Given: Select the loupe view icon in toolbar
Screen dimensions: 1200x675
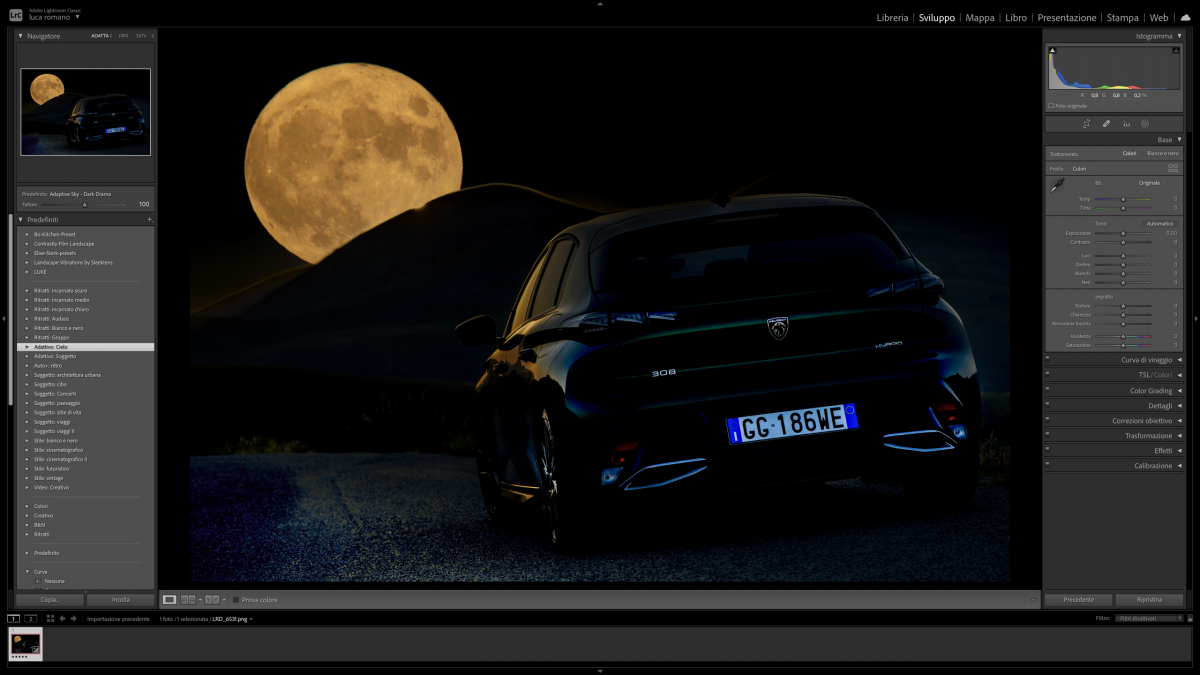Looking at the screenshot, I should pos(169,599).
